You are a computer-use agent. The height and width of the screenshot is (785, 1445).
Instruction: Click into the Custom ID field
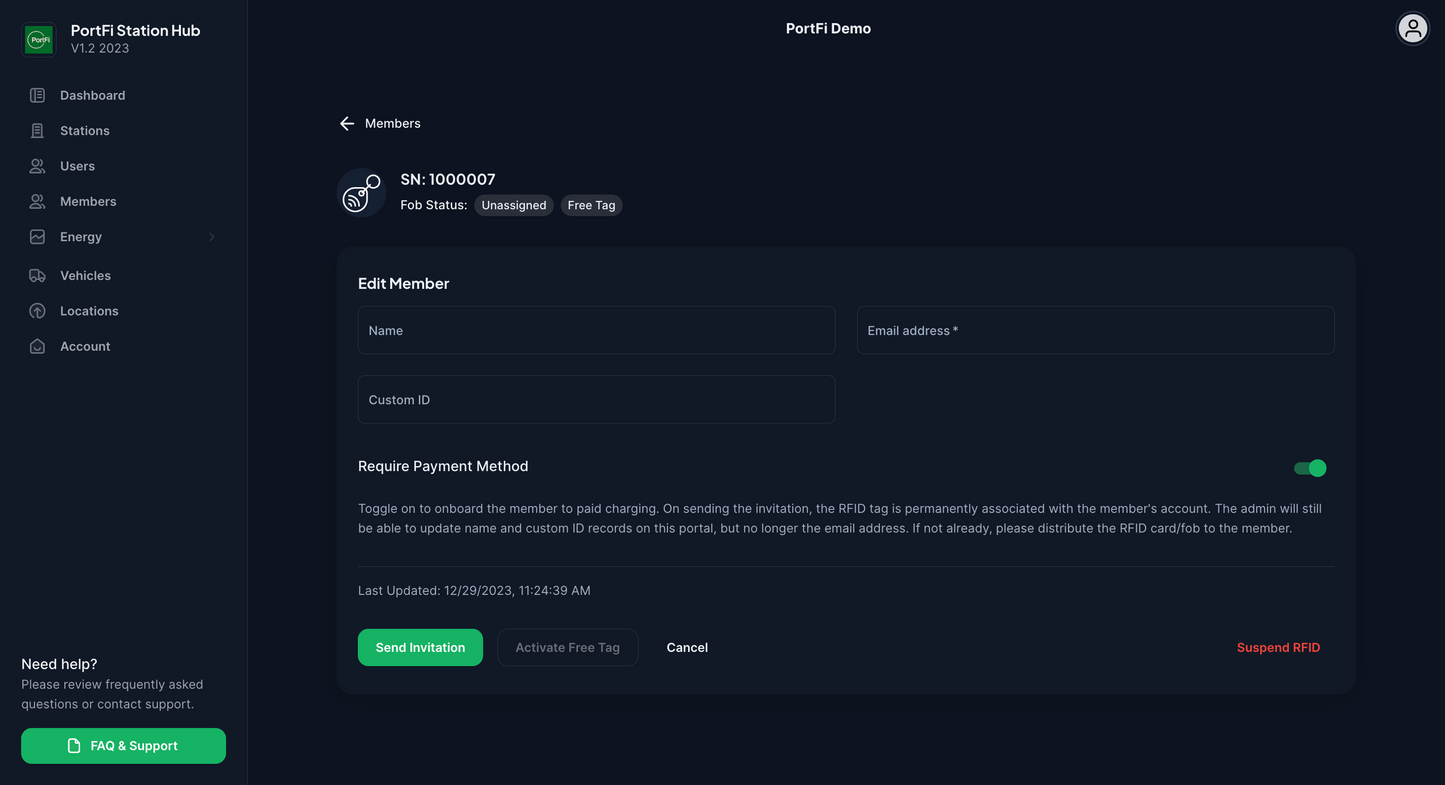coord(596,400)
